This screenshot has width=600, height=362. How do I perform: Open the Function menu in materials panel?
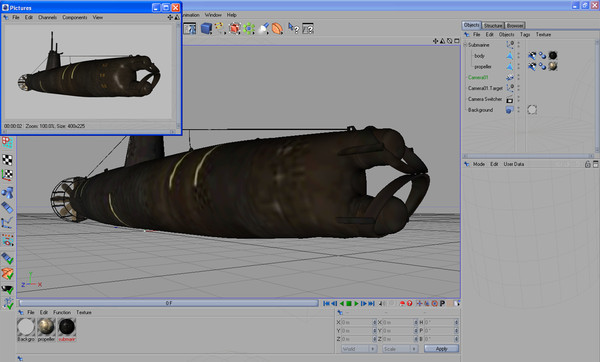click(x=62, y=312)
